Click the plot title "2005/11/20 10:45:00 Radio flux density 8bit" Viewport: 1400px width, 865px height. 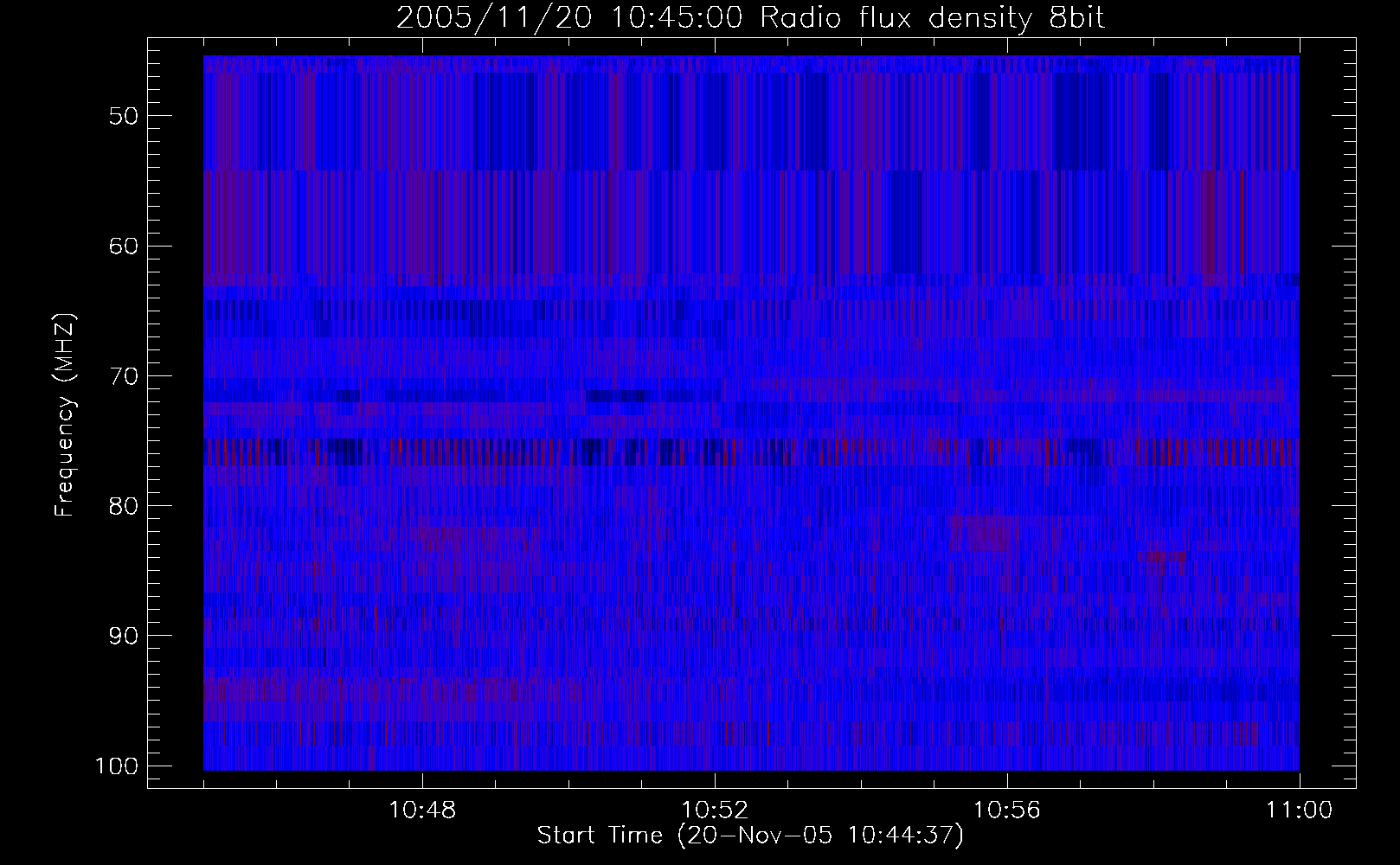750,18
